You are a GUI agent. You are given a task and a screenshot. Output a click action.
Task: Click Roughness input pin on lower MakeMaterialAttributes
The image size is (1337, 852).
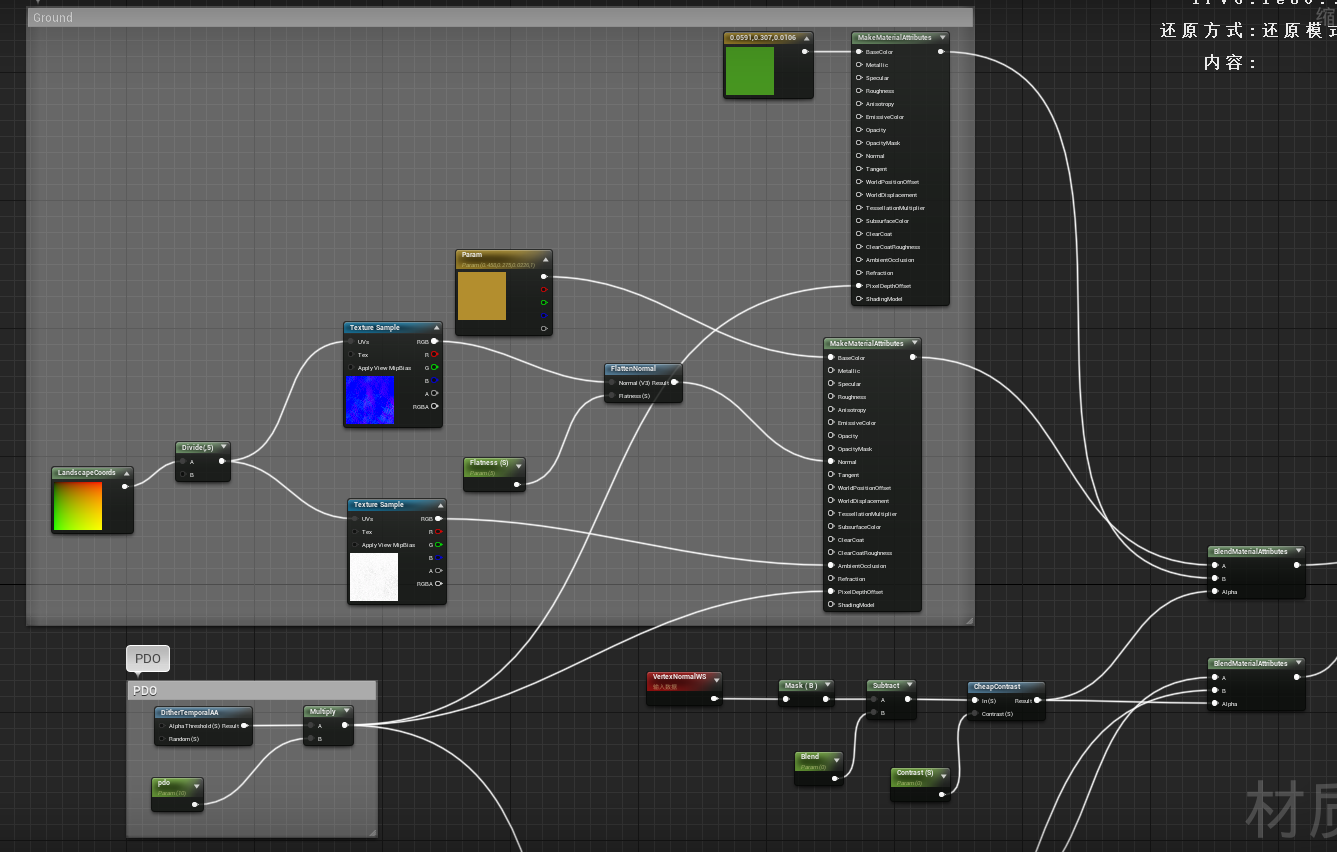point(831,397)
